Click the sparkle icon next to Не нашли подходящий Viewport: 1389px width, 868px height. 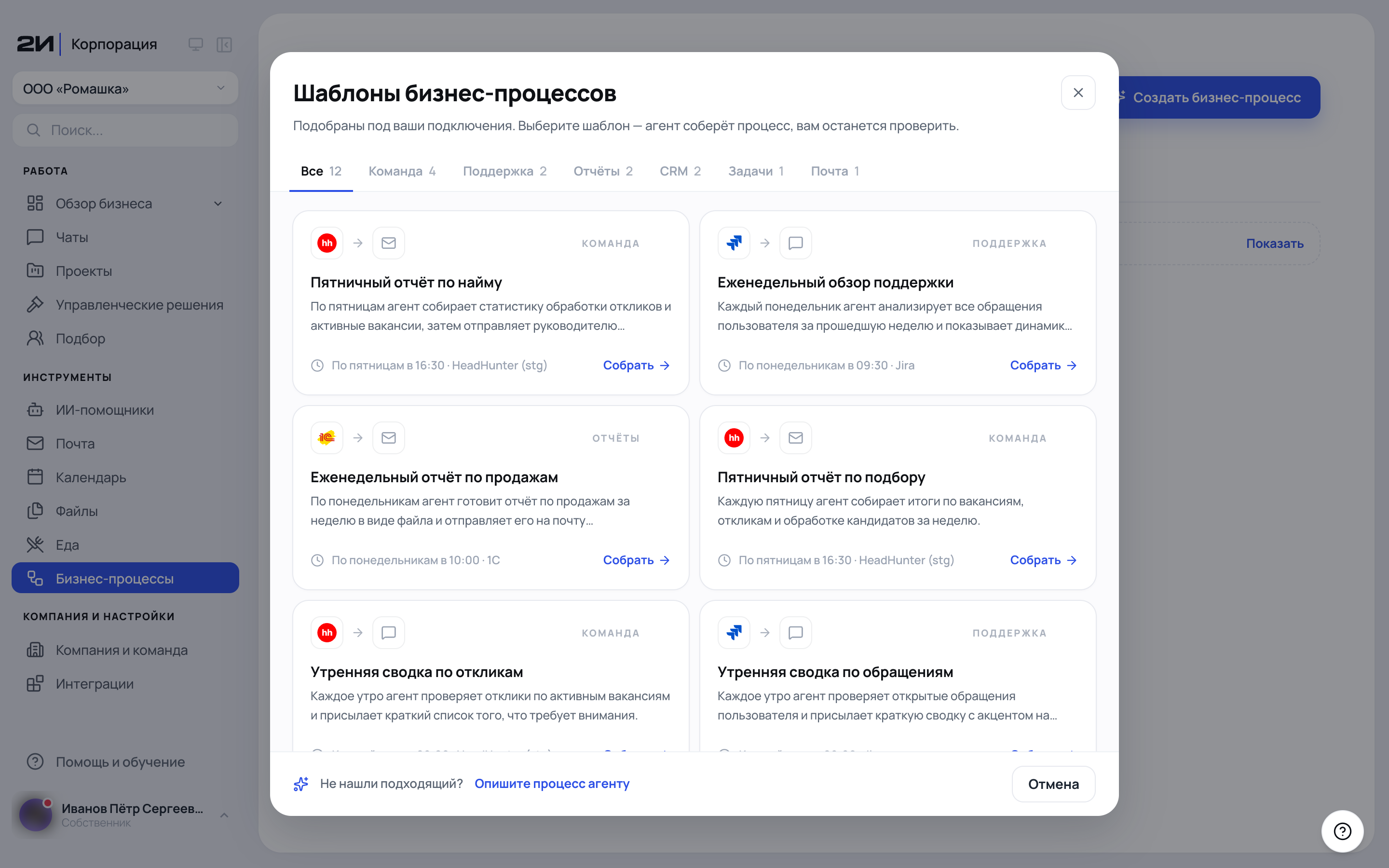point(301,784)
